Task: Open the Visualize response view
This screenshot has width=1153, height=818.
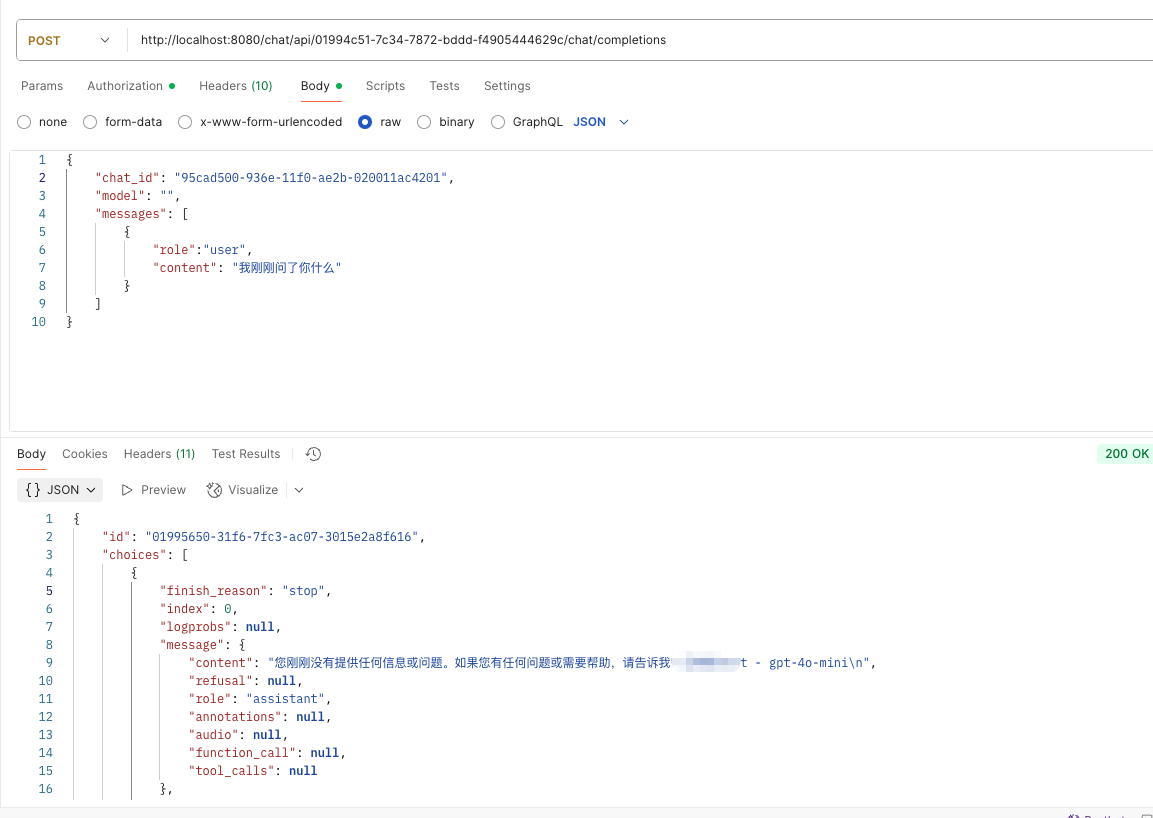Action: click(x=243, y=490)
